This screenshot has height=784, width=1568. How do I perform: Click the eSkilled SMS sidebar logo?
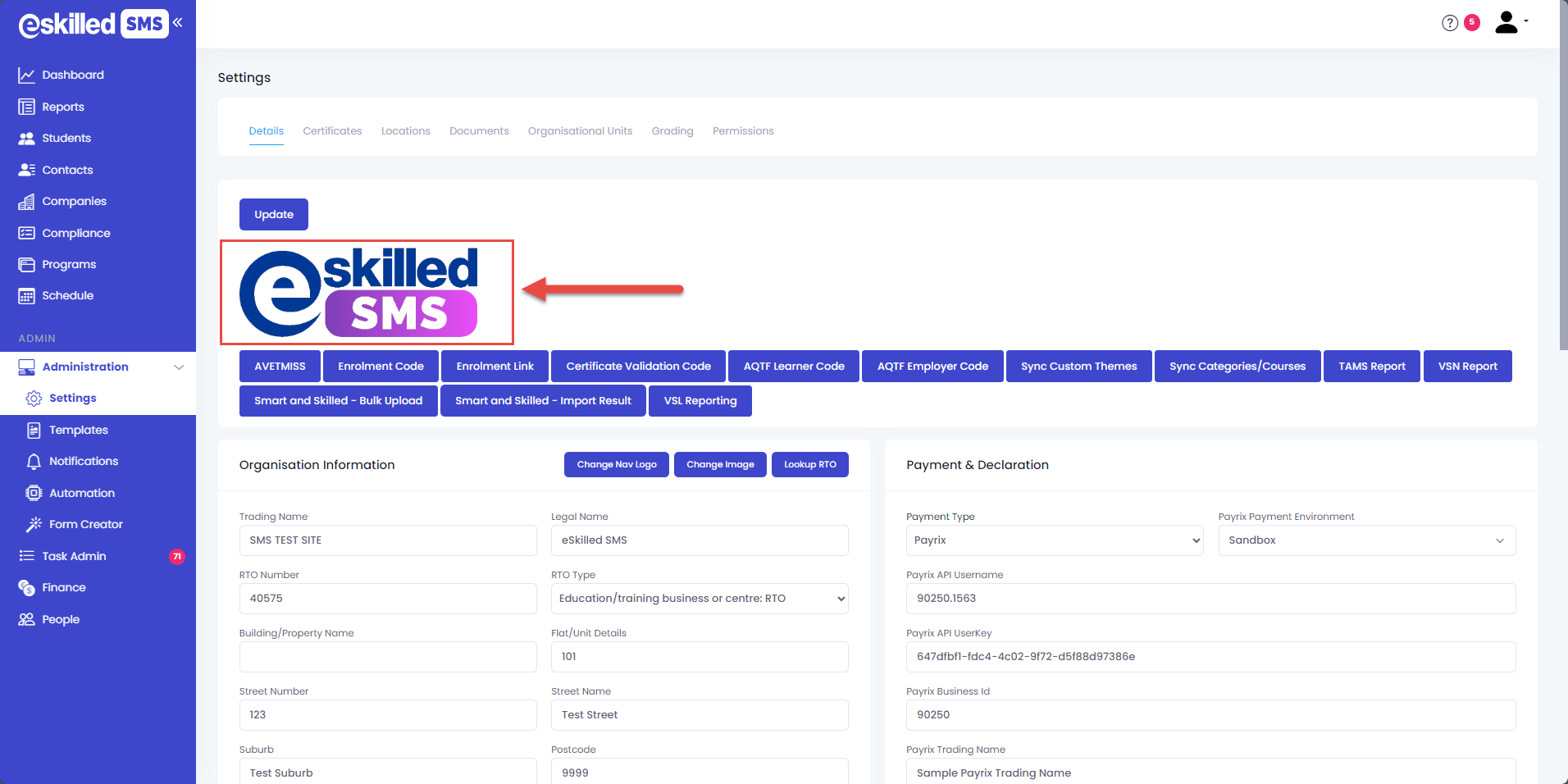point(93,24)
